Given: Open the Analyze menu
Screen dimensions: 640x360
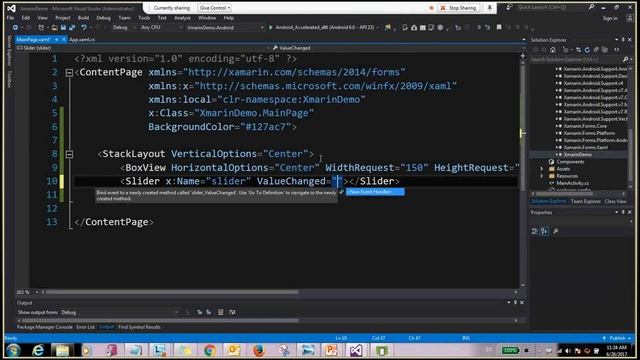Looking at the screenshot, I should (x=182, y=18).
